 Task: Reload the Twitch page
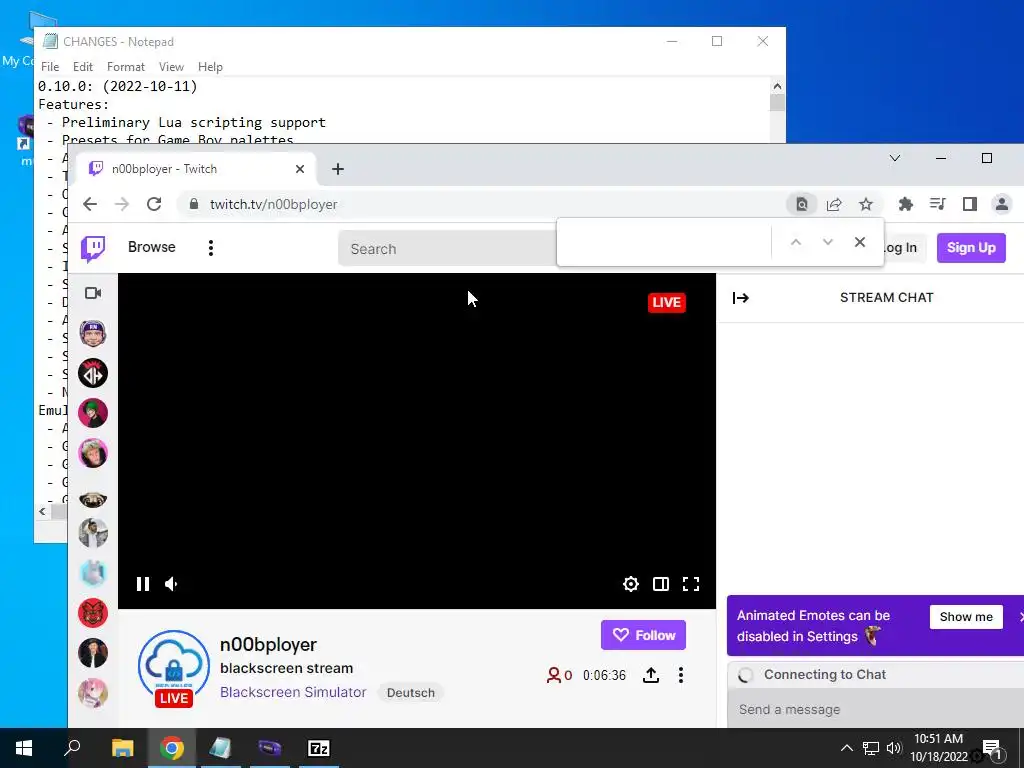154,204
